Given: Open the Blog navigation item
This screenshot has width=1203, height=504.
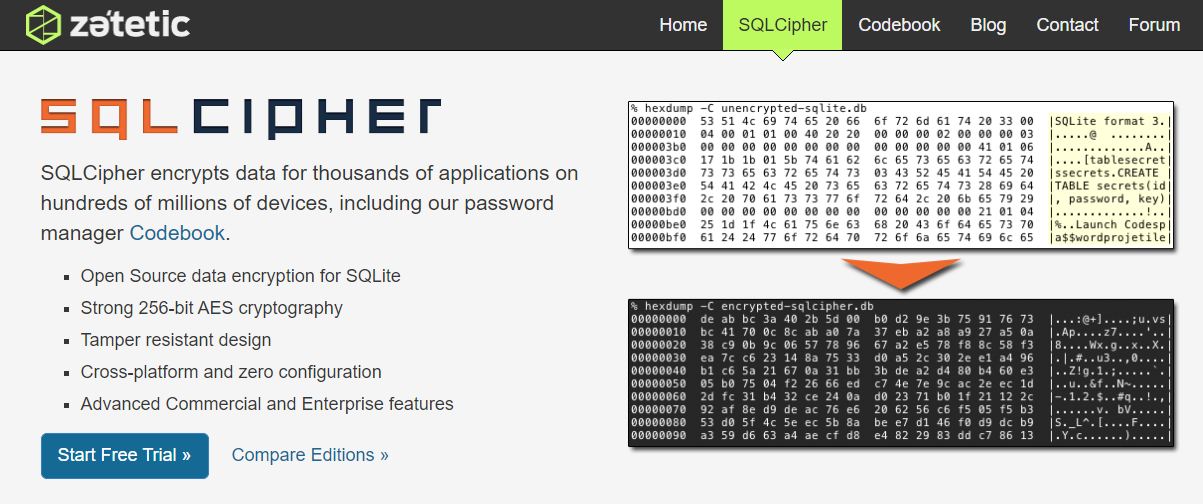Looking at the screenshot, I should 988,25.
